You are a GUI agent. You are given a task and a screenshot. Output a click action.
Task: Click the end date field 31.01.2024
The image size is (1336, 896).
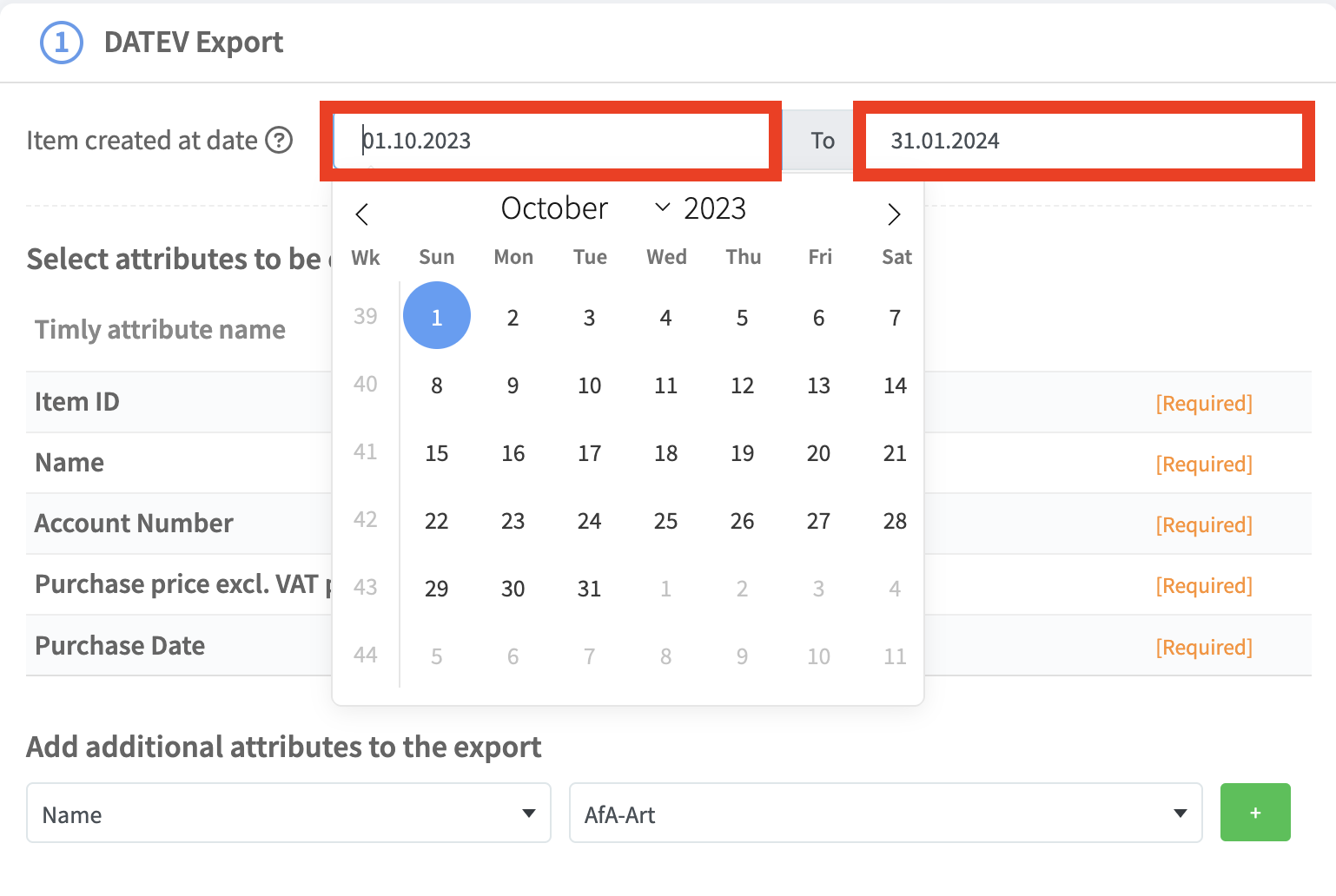click(1084, 141)
